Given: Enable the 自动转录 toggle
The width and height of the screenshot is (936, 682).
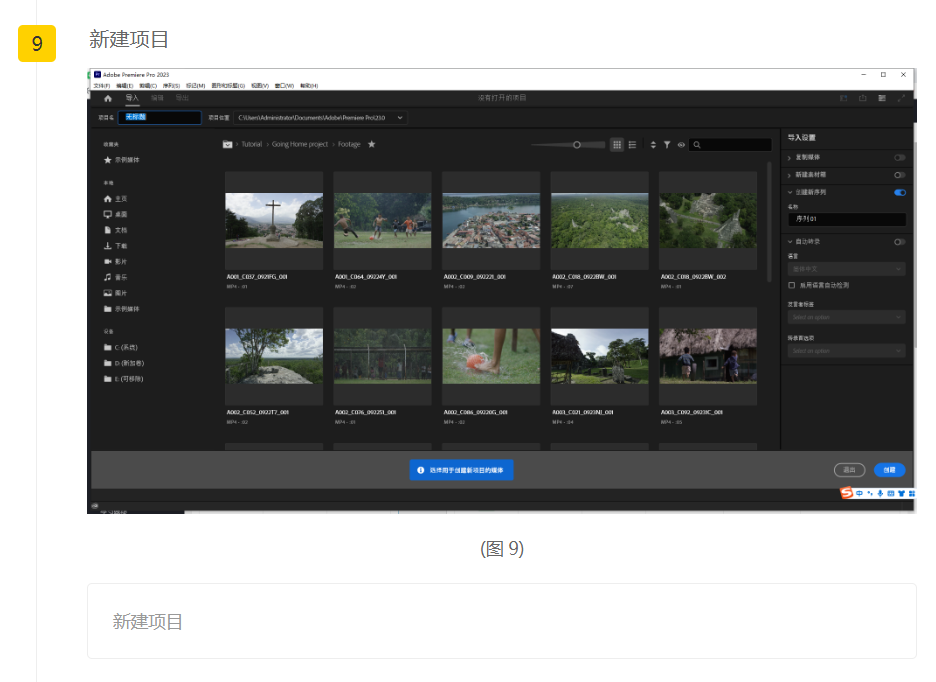Looking at the screenshot, I should 900,242.
